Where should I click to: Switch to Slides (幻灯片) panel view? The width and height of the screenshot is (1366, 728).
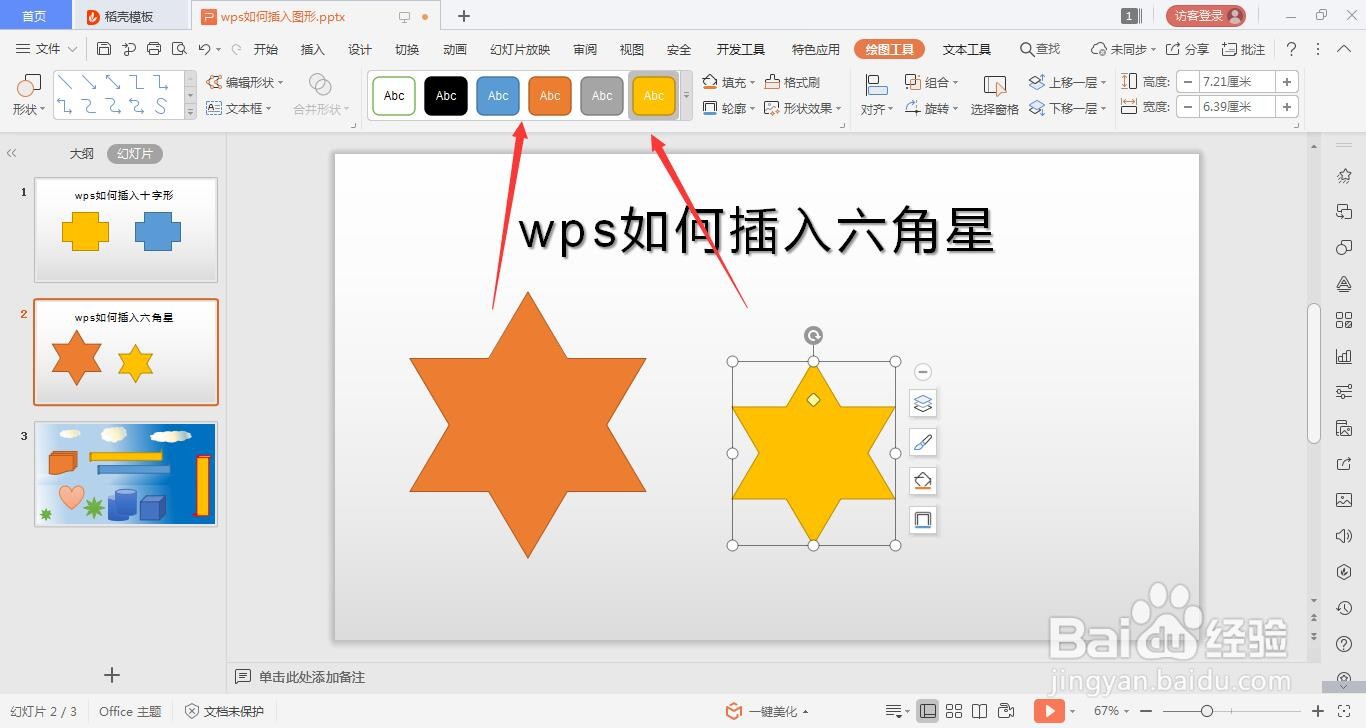pos(135,153)
